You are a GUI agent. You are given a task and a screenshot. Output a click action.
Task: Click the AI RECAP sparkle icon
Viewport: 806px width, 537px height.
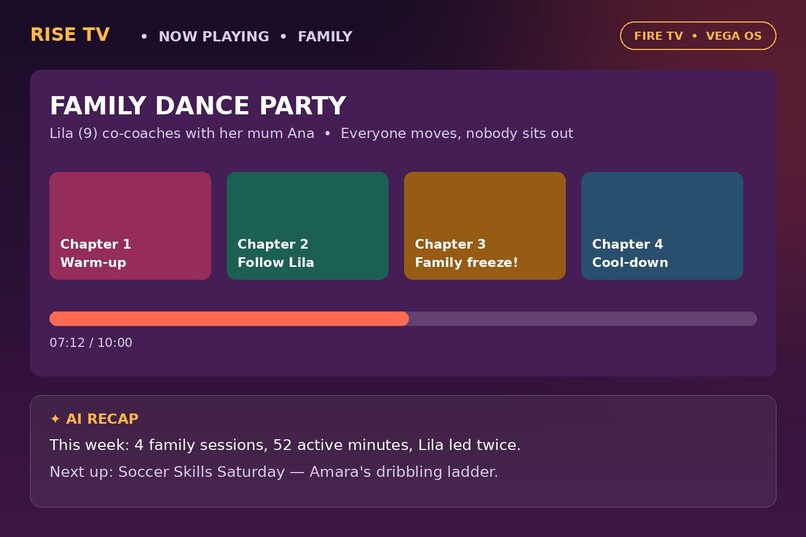point(55,419)
